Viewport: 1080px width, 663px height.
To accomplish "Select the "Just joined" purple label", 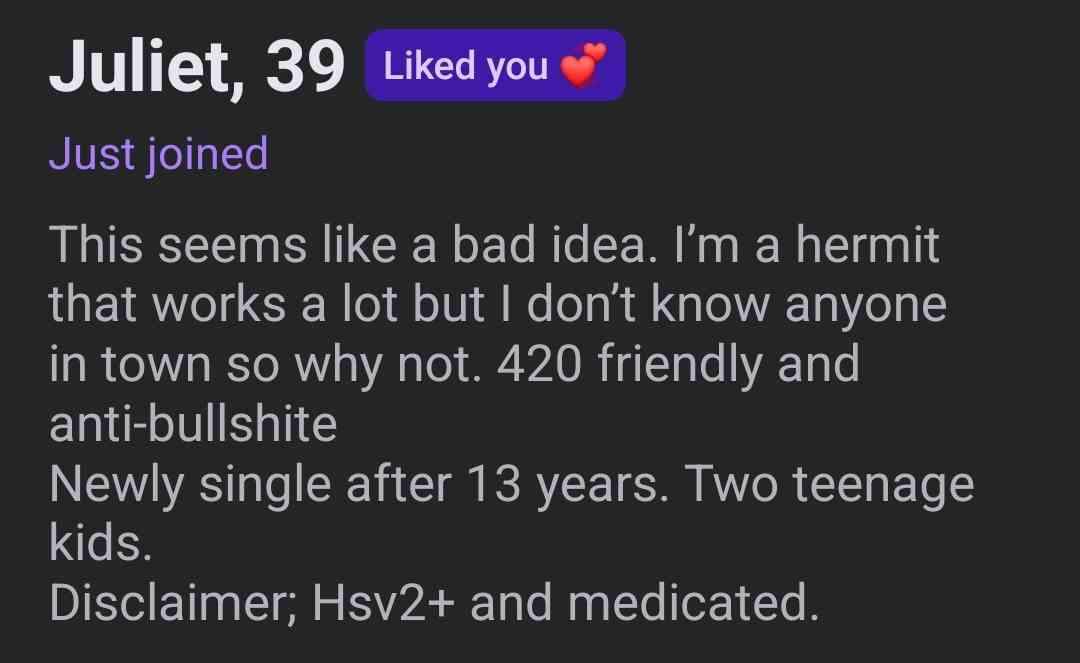I will click(158, 154).
